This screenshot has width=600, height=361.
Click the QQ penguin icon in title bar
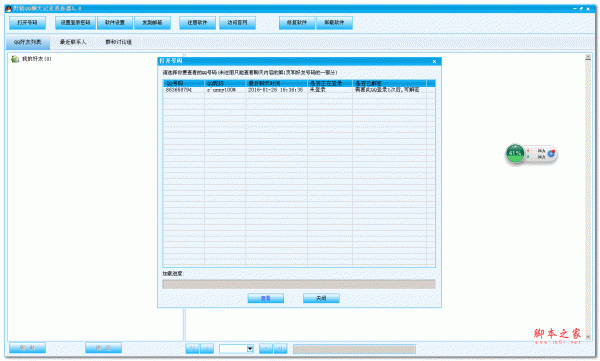(x=8, y=8)
